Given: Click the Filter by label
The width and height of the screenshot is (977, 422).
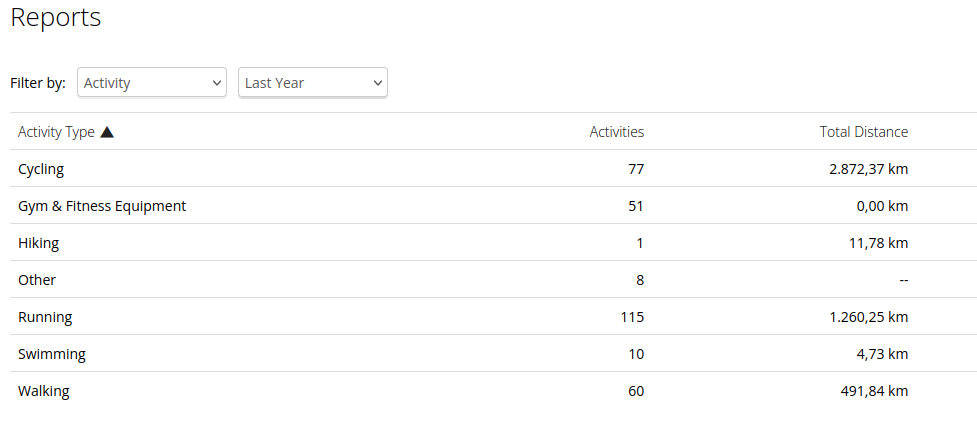Looking at the screenshot, I should point(38,83).
